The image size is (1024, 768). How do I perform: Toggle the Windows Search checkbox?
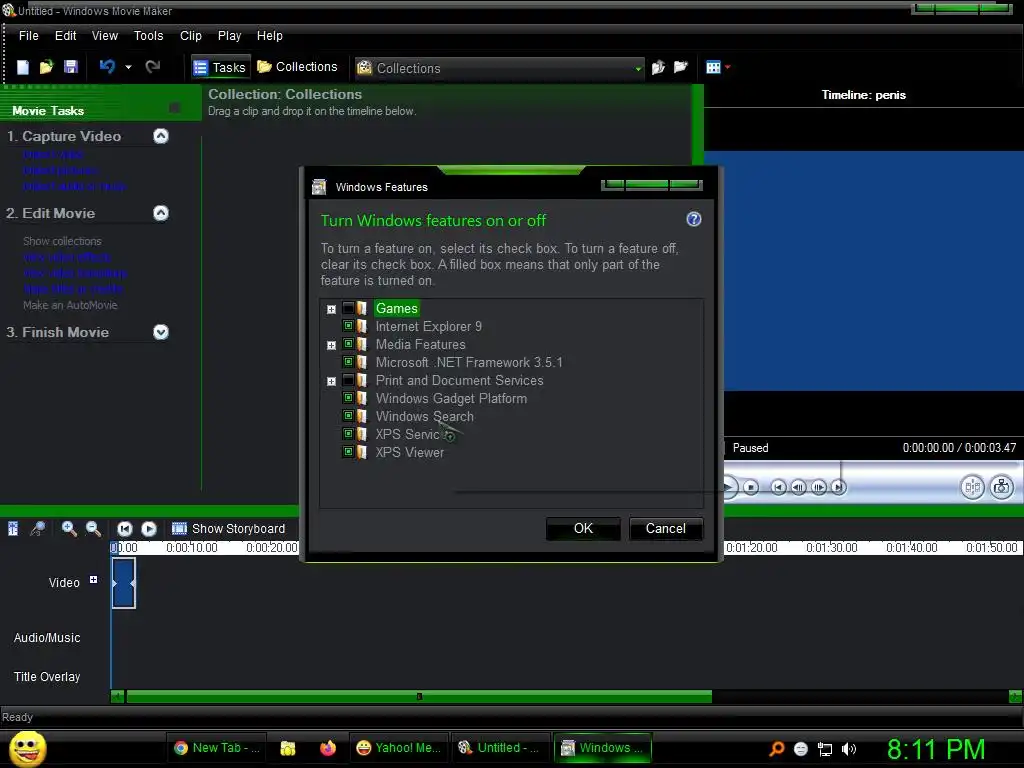click(348, 415)
